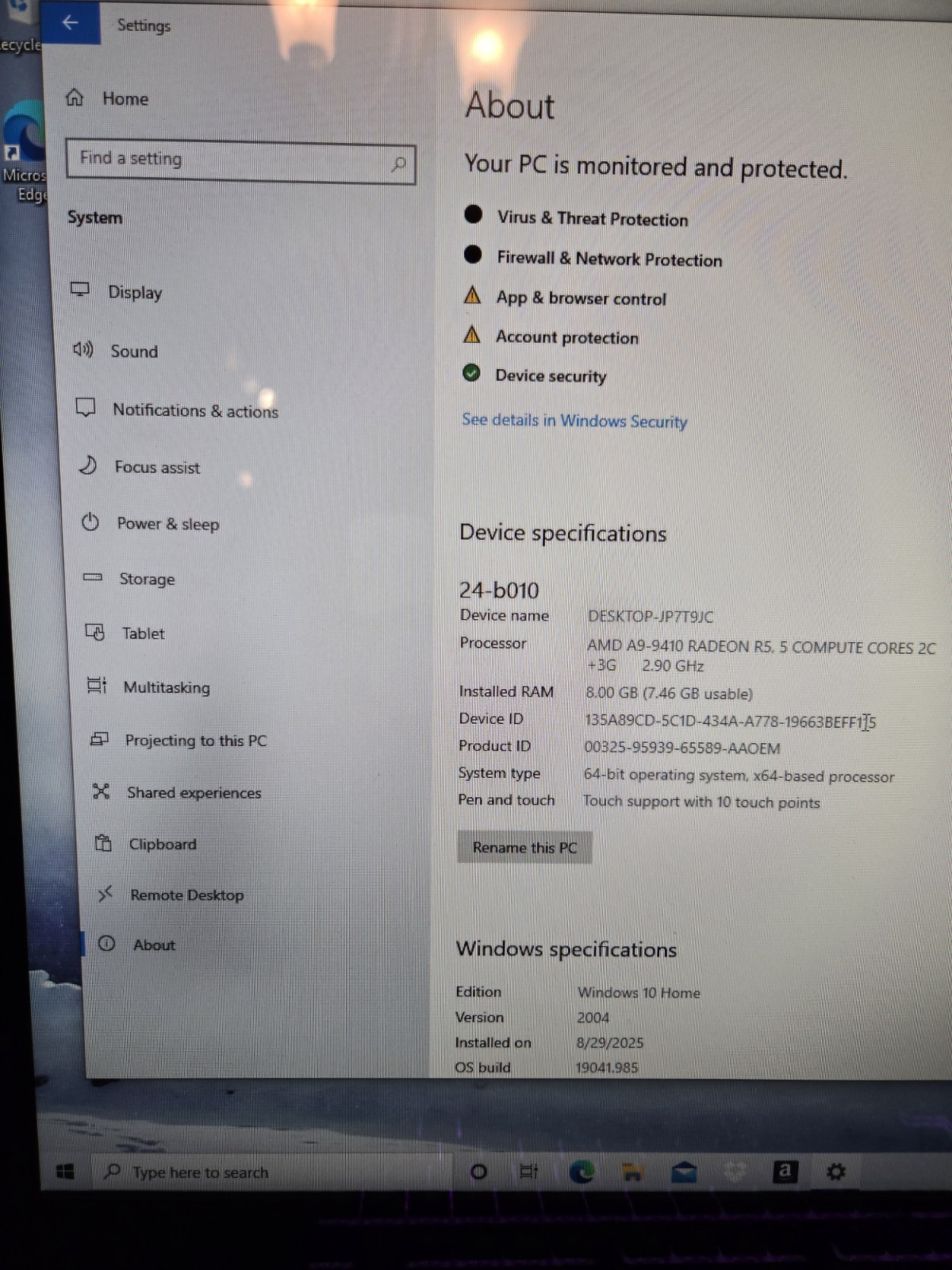Click the 24-b010 model heading
Viewport: 952px width, 1270px height.
click(x=499, y=590)
